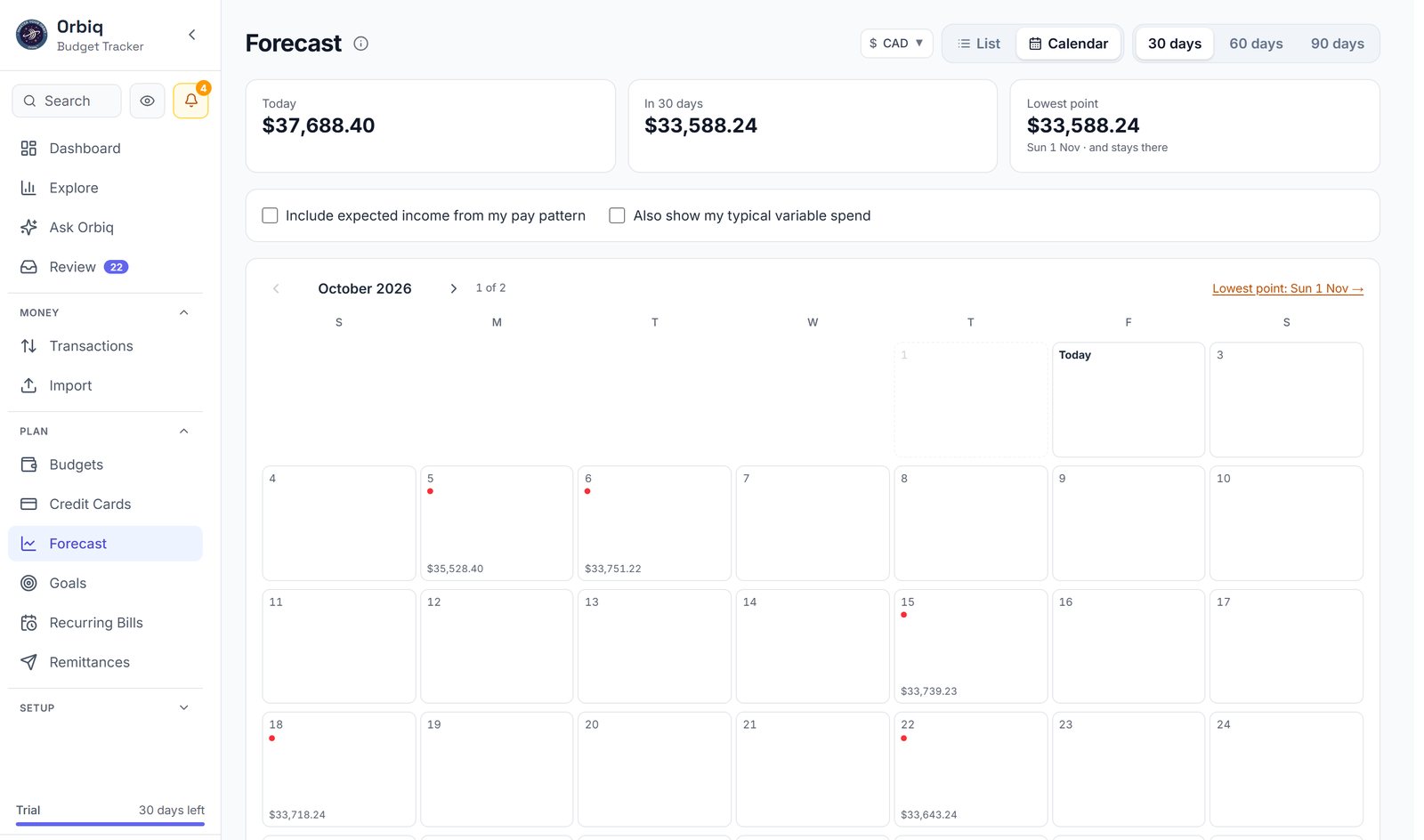Go to the Explore charts page
This screenshot has height=840, width=1424.
tap(105, 188)
